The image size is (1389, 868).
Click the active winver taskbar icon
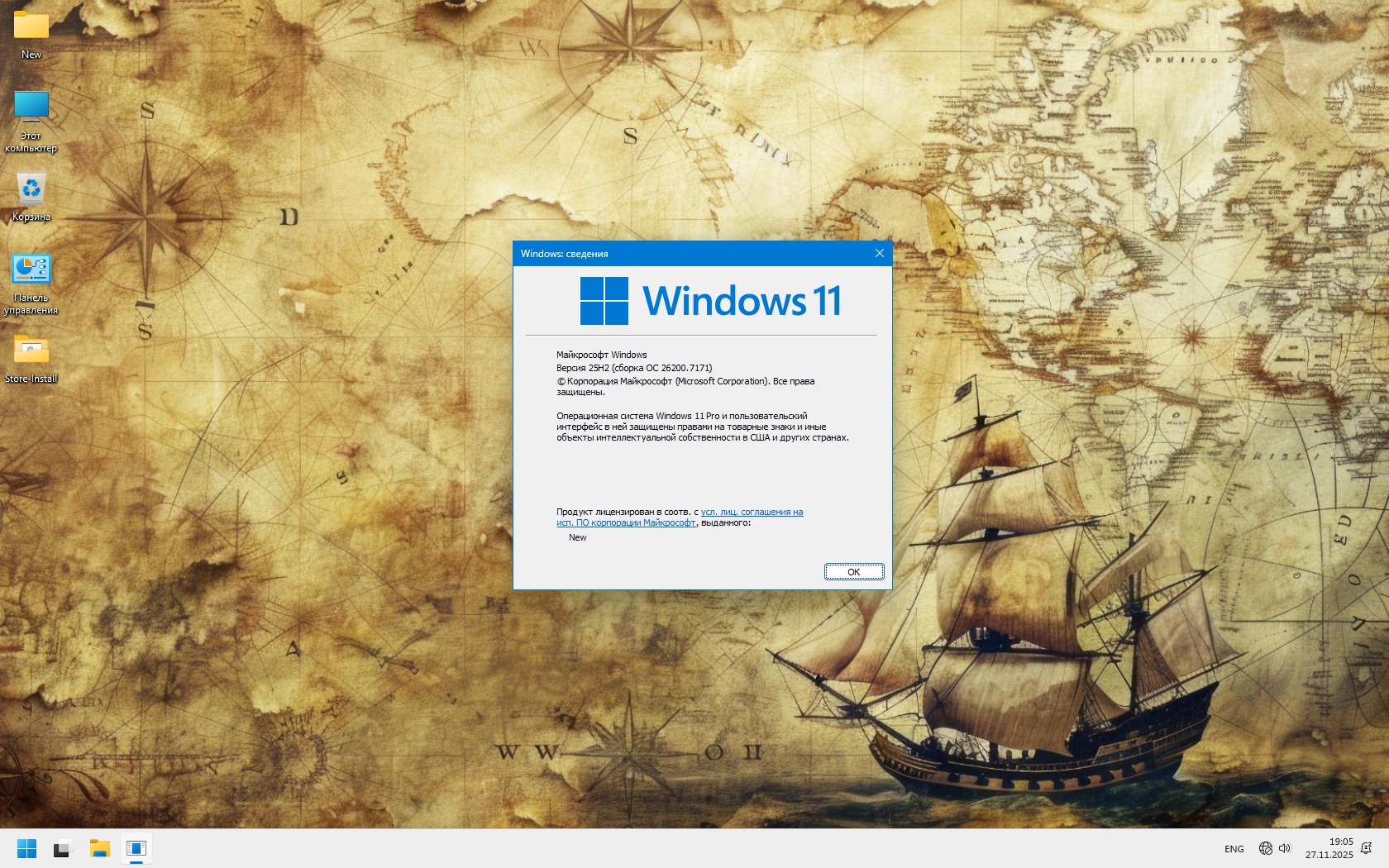coord(136,848)
